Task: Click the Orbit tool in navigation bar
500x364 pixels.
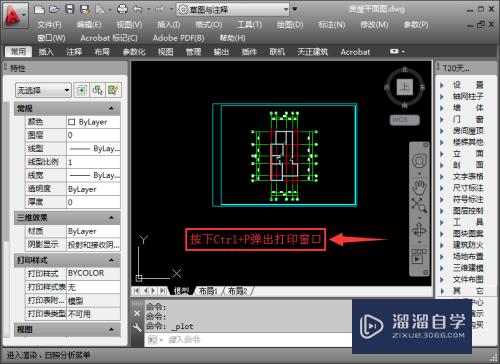Action: coord(419,230)
